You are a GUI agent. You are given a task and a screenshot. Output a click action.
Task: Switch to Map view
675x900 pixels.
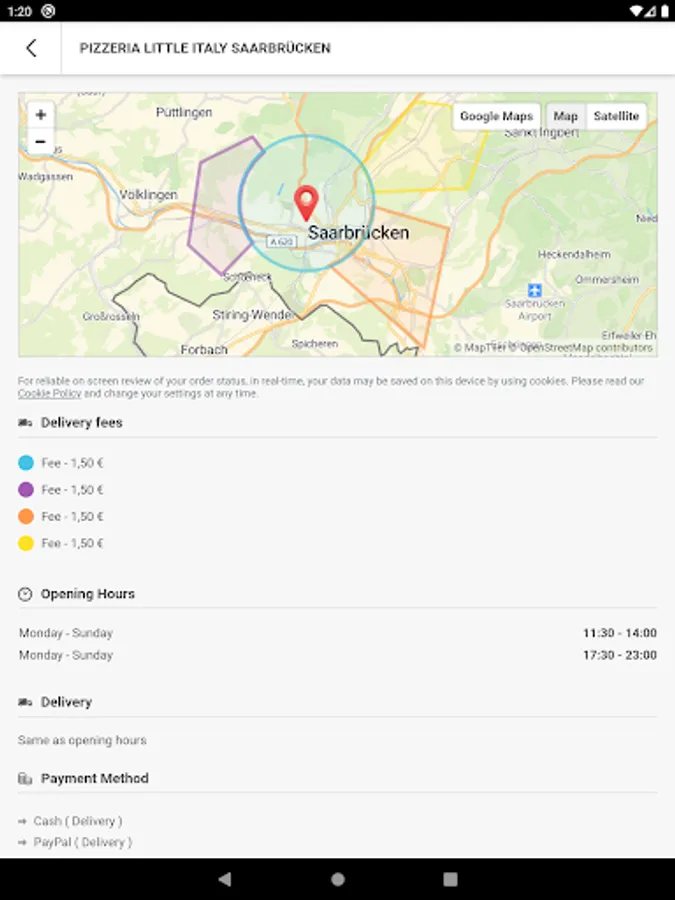click(565, 116)
